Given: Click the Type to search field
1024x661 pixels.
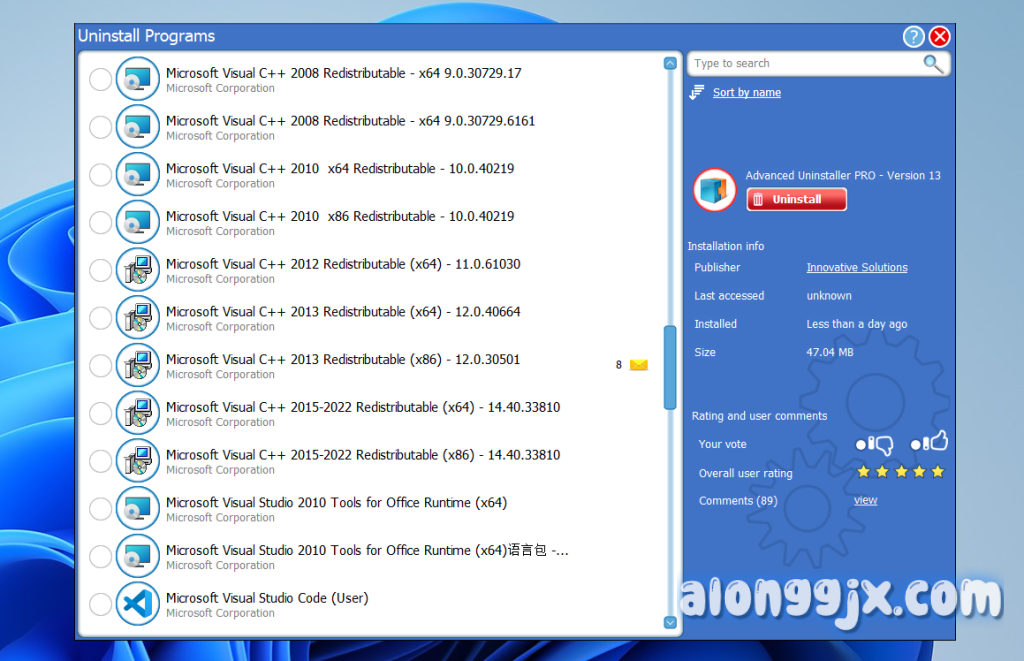Looking at the screenshot, I should [805, 64].
